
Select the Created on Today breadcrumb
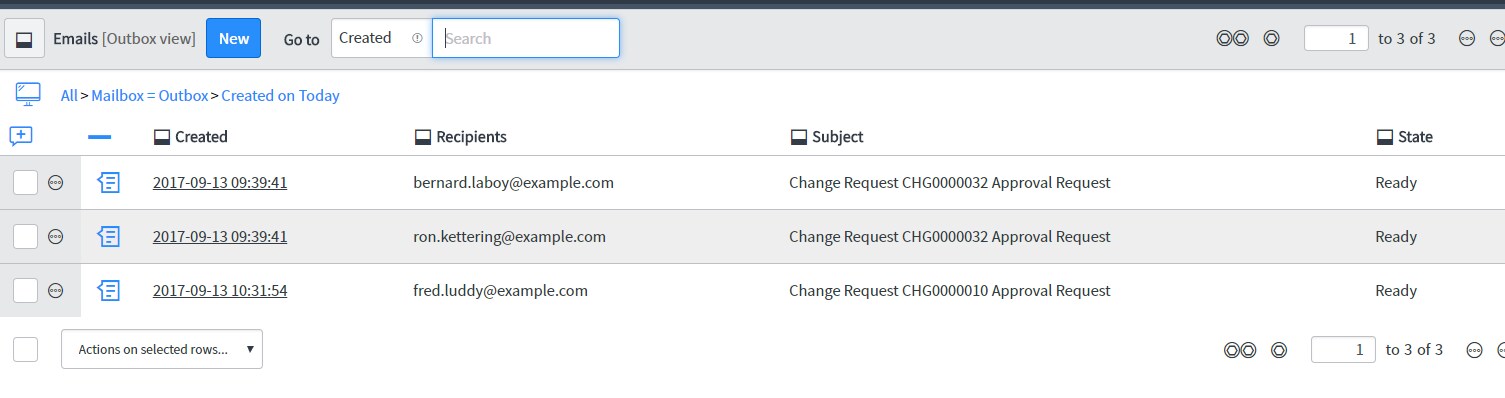(x=280, y=96)
